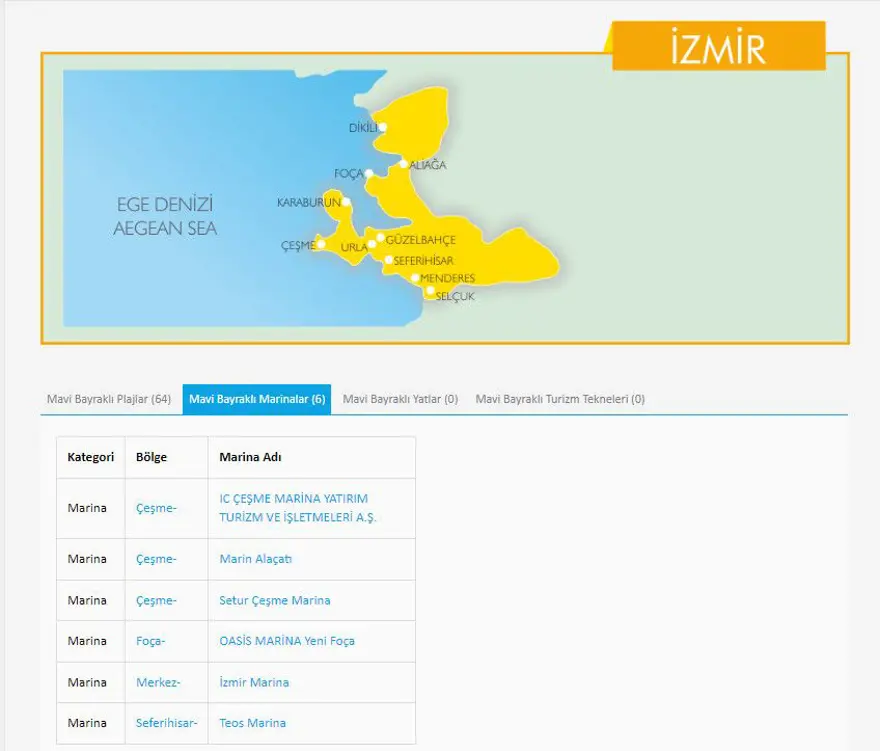
Task: Click the Çeşme map marker dot
Action: (x=321, y=245)
